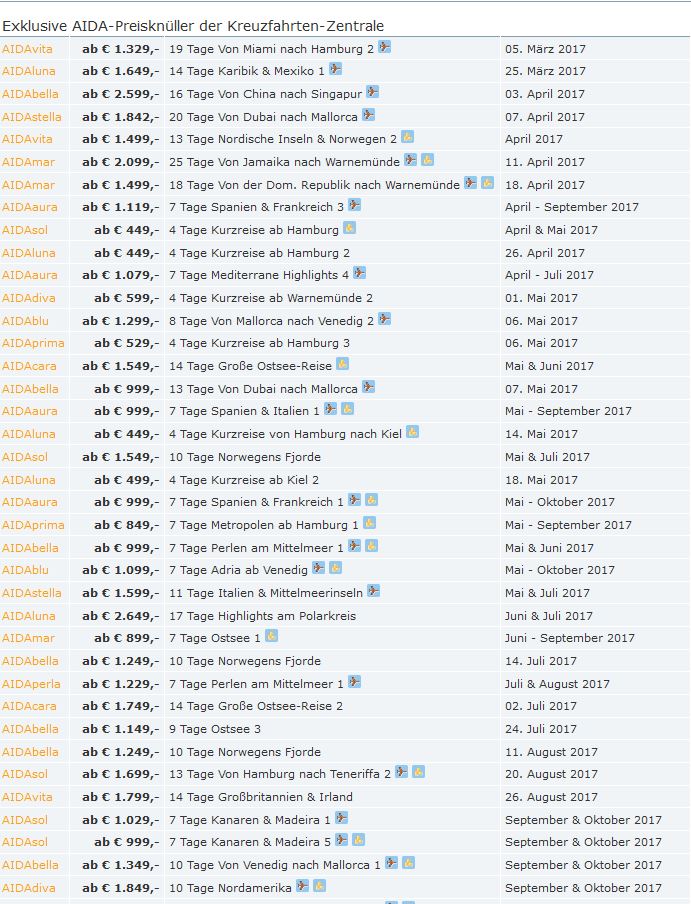The image size is (691, 904).
Task: Click the yellow icon in AIDAbella's Perlen am Mittelmeer 1 row
Action: pos(371,545)
